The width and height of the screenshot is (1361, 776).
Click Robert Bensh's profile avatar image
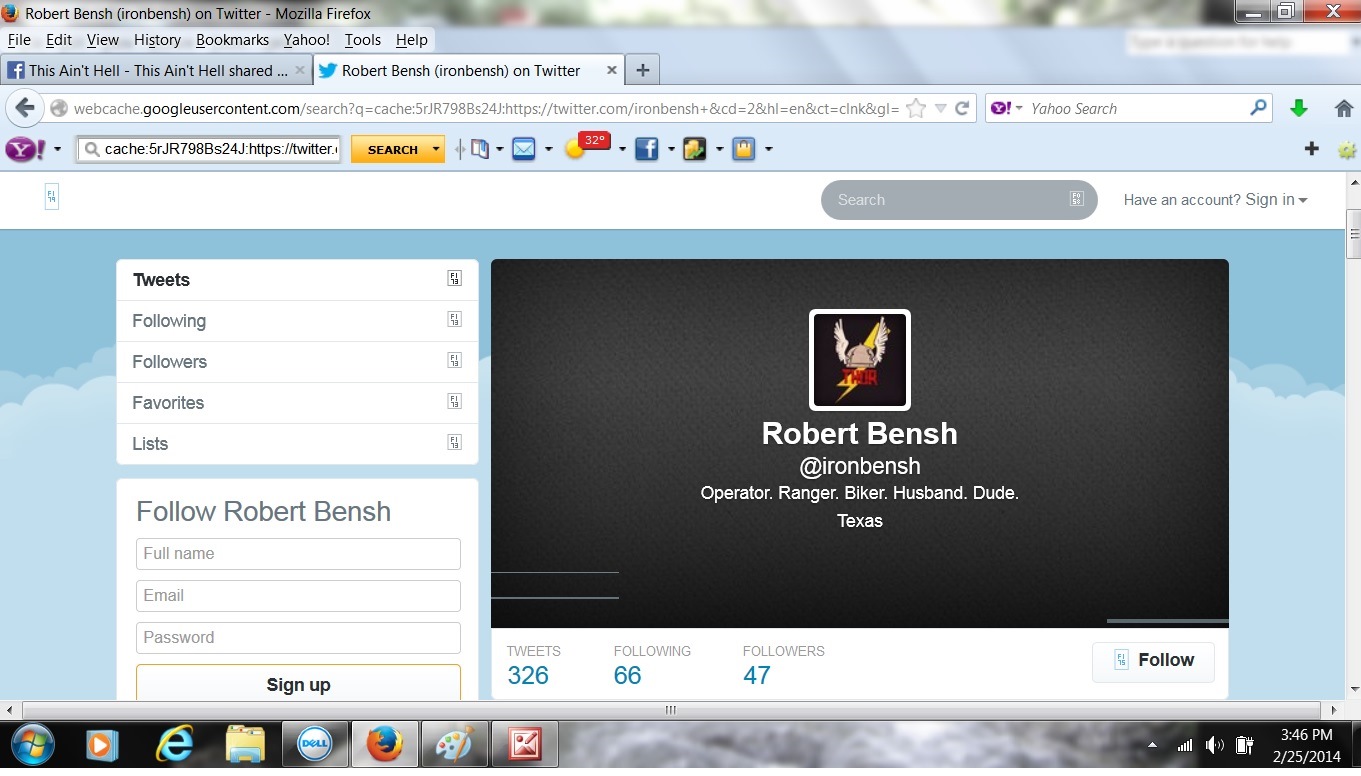pyautogui.click(x=859, y=360)
